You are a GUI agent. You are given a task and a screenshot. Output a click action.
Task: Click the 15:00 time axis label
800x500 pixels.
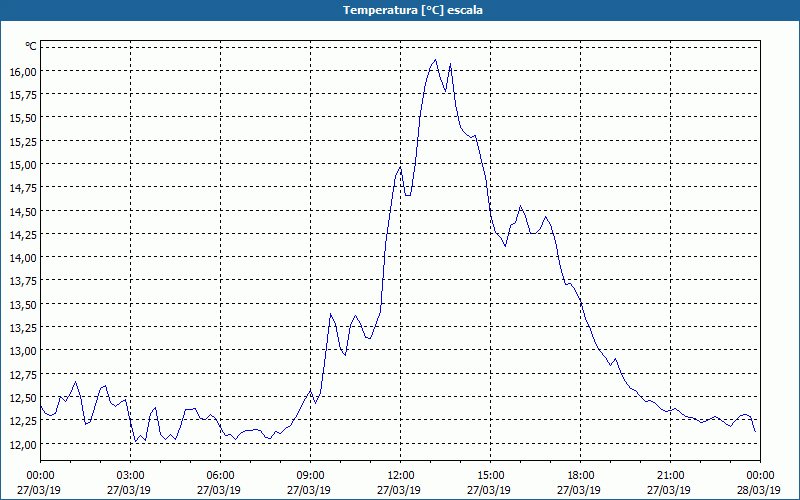click(x=490, y=476)
